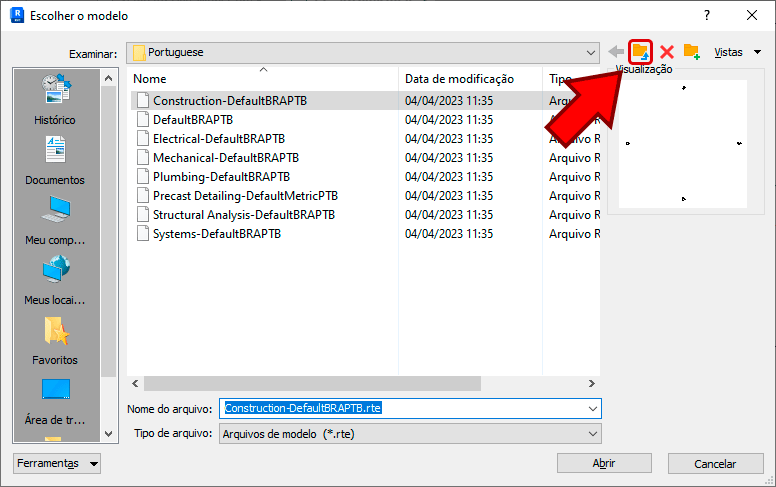Screen dimensions: 776x487
Task: Select the Construction-DefaultBRAPTB file name
Action: [x=230, y=100]
